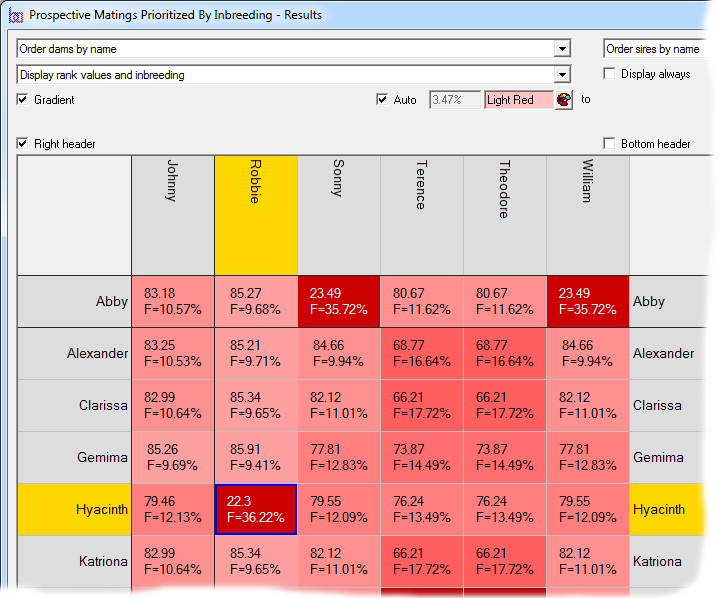Select the Abby × Robbie cell 85.27
719x598 pixels.
[256, 301]
